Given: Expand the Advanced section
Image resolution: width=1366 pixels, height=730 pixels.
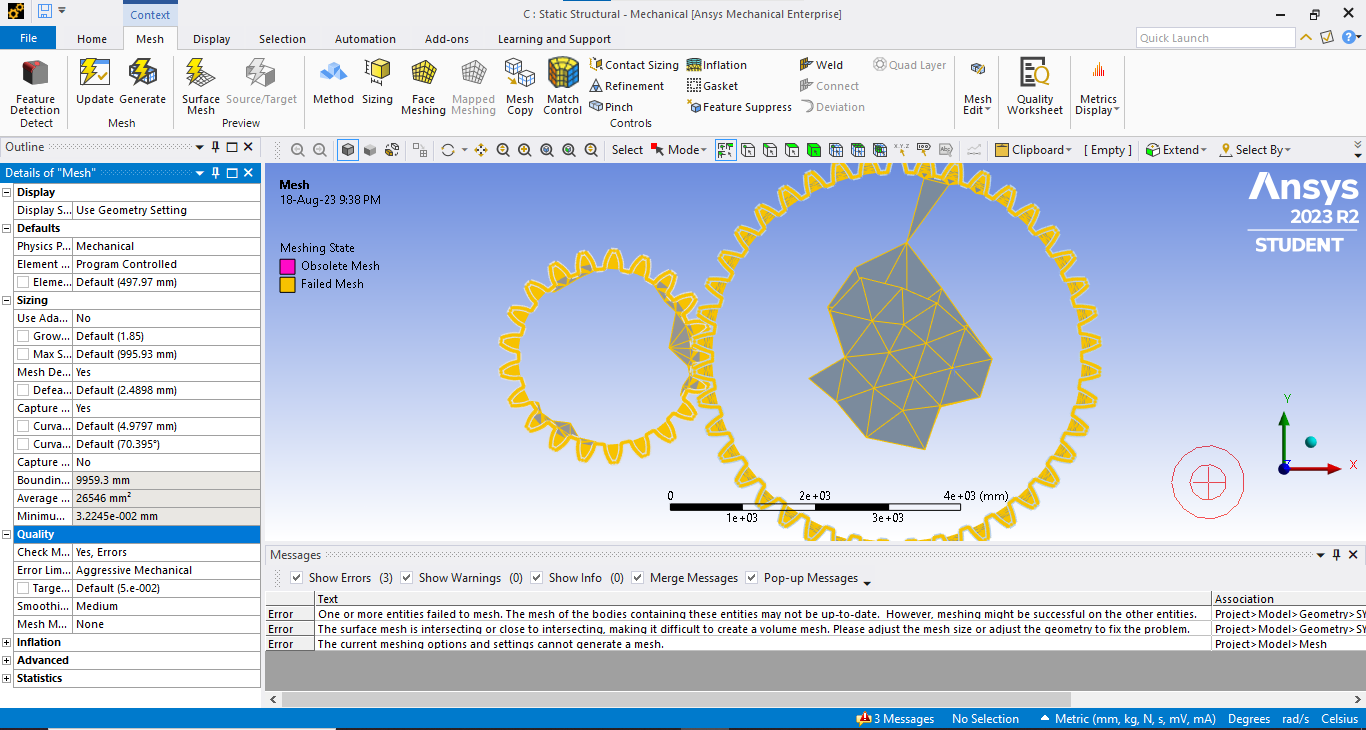Looking at the screenshot, I should click(x=8, y=660).
